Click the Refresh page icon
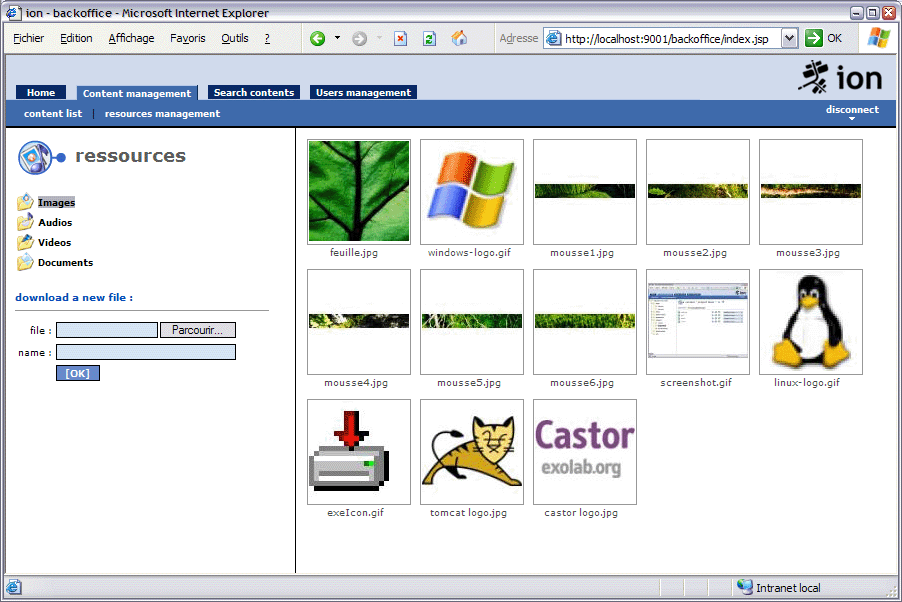 pyautogui.click(x=429, y=39)
